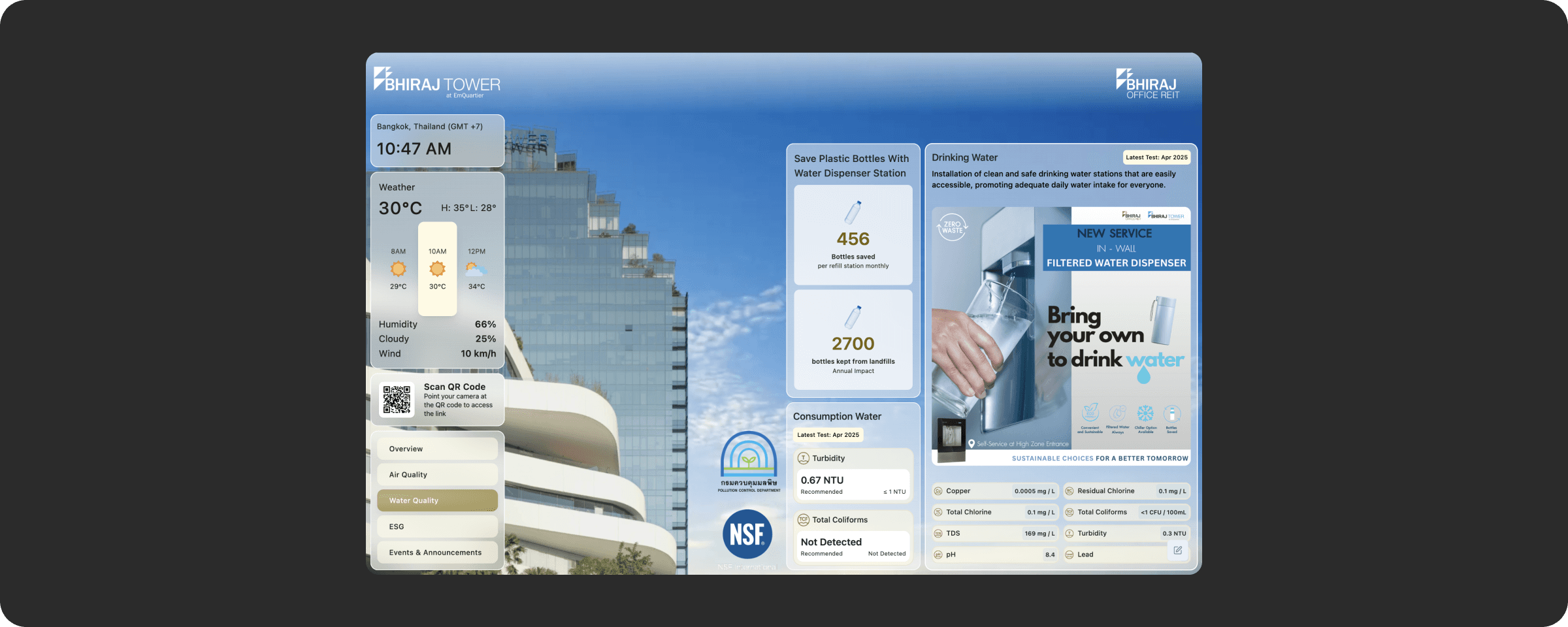Click the Residual Chlorine RC icon
Image resolution: width=1568 pixels, height=627 pixels.
point(1070,491)
